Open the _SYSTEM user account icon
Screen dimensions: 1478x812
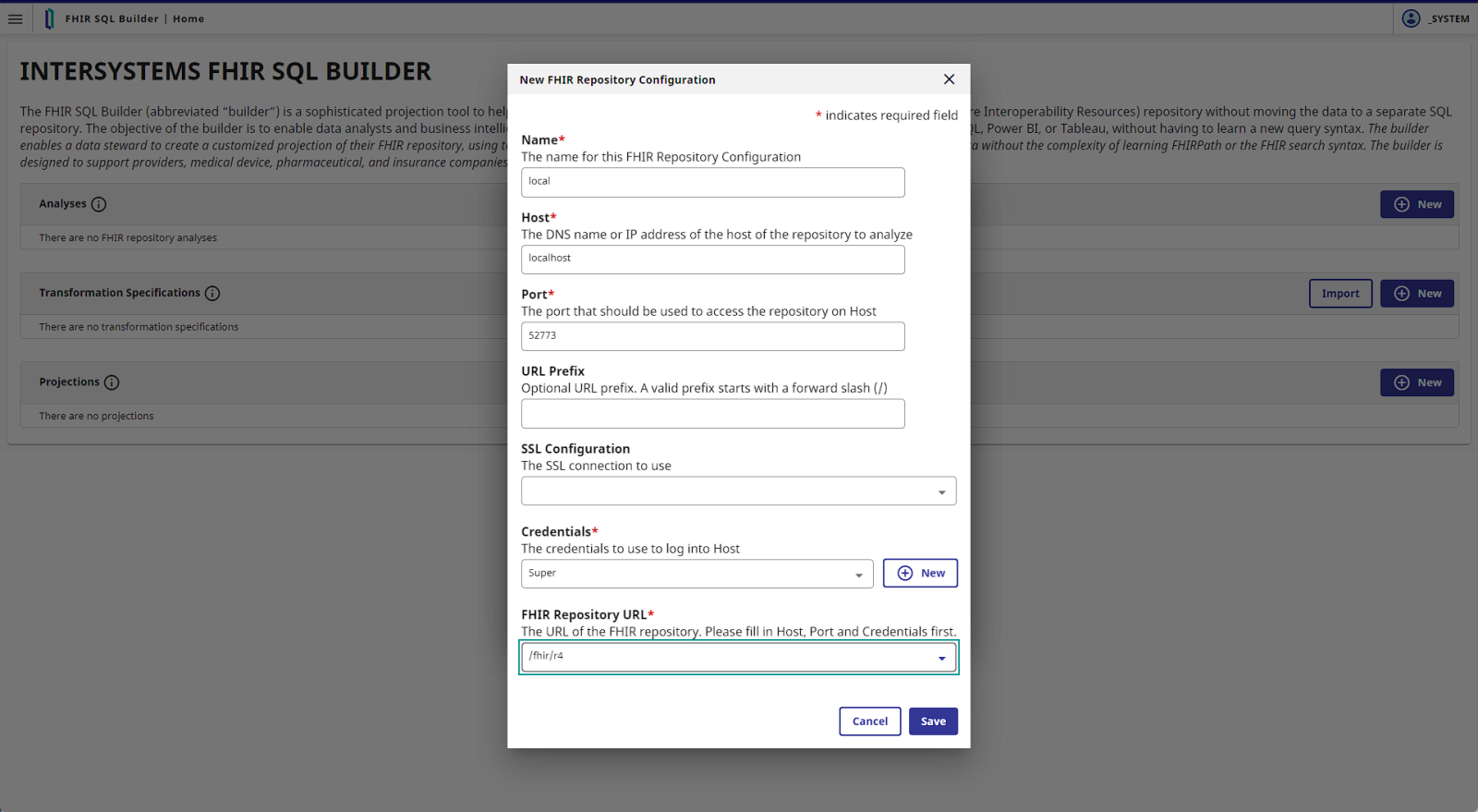pyautogui.click(x=1411, y=18)
